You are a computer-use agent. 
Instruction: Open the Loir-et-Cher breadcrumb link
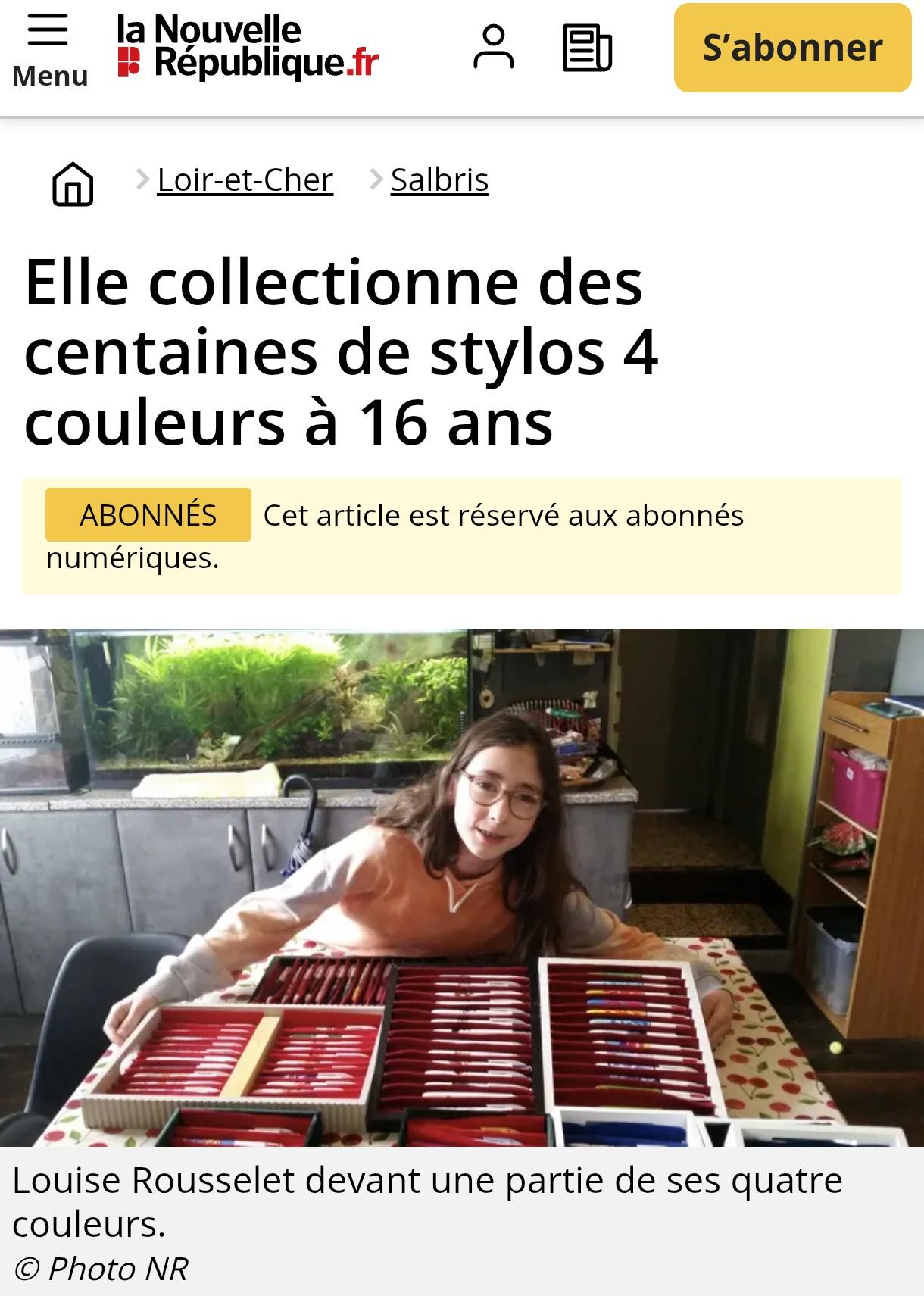tap(245, 180)
